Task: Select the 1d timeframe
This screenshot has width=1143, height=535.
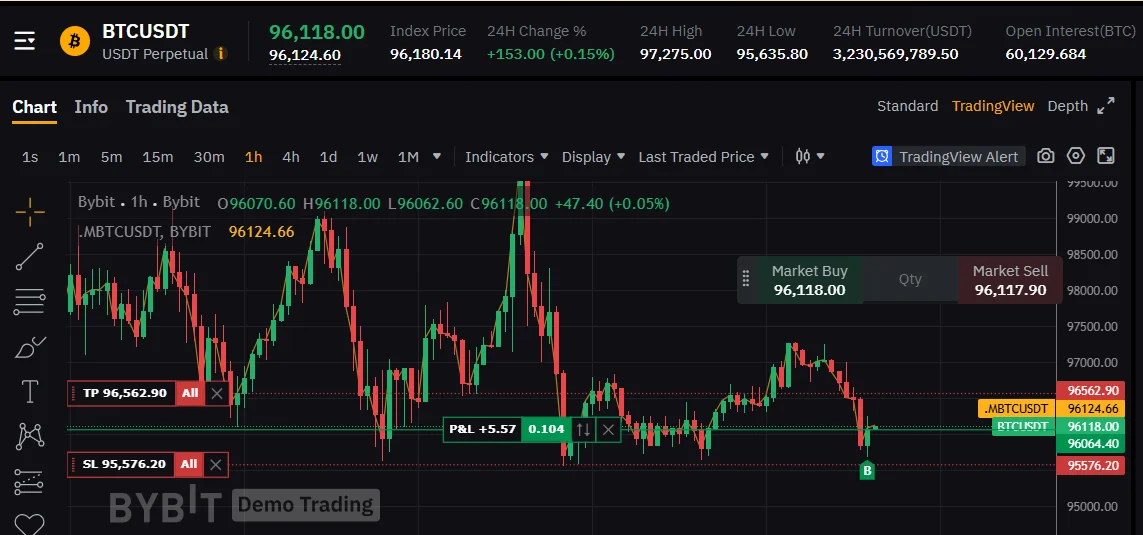Action: tap(329, 157)
